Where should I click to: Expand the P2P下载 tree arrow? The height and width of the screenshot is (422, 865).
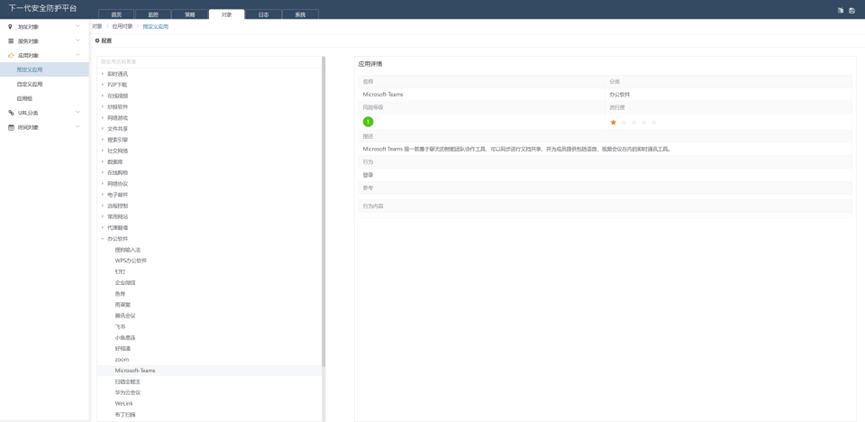[103, 84]
